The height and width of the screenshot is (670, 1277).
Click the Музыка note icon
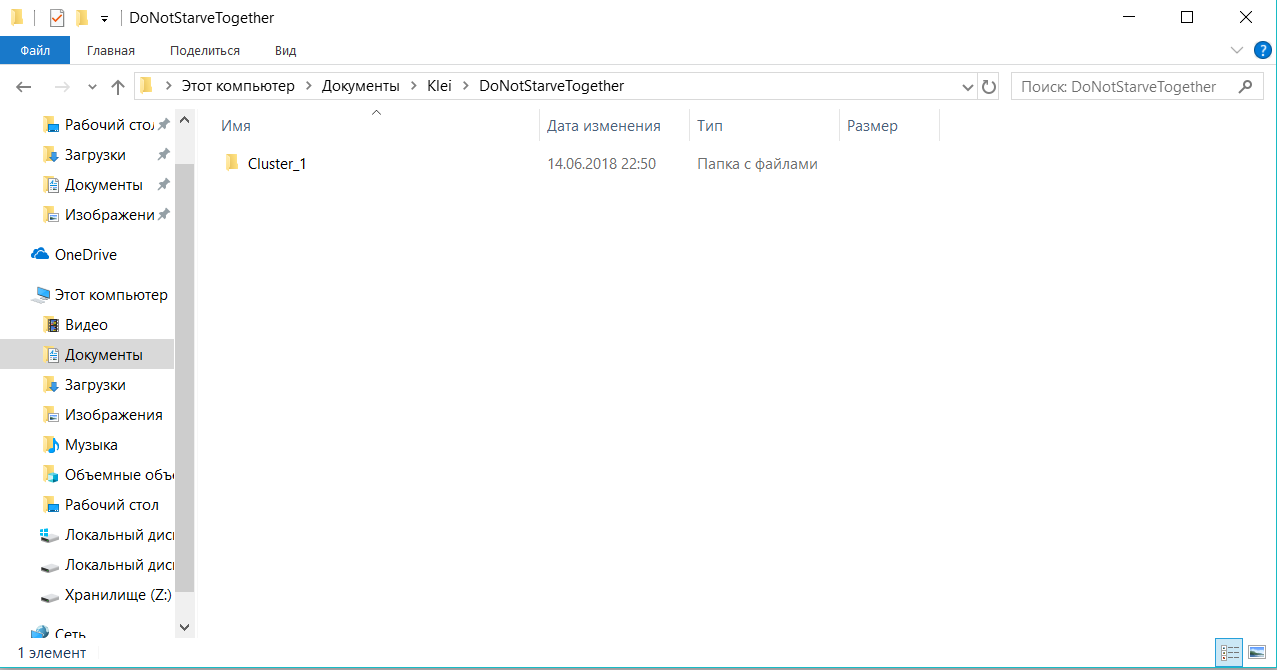tap(51, 445)
